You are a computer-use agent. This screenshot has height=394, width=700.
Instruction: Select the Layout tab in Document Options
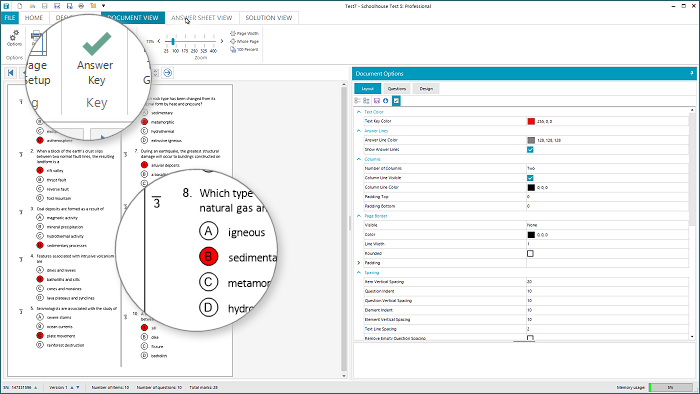tap(367, 88)
